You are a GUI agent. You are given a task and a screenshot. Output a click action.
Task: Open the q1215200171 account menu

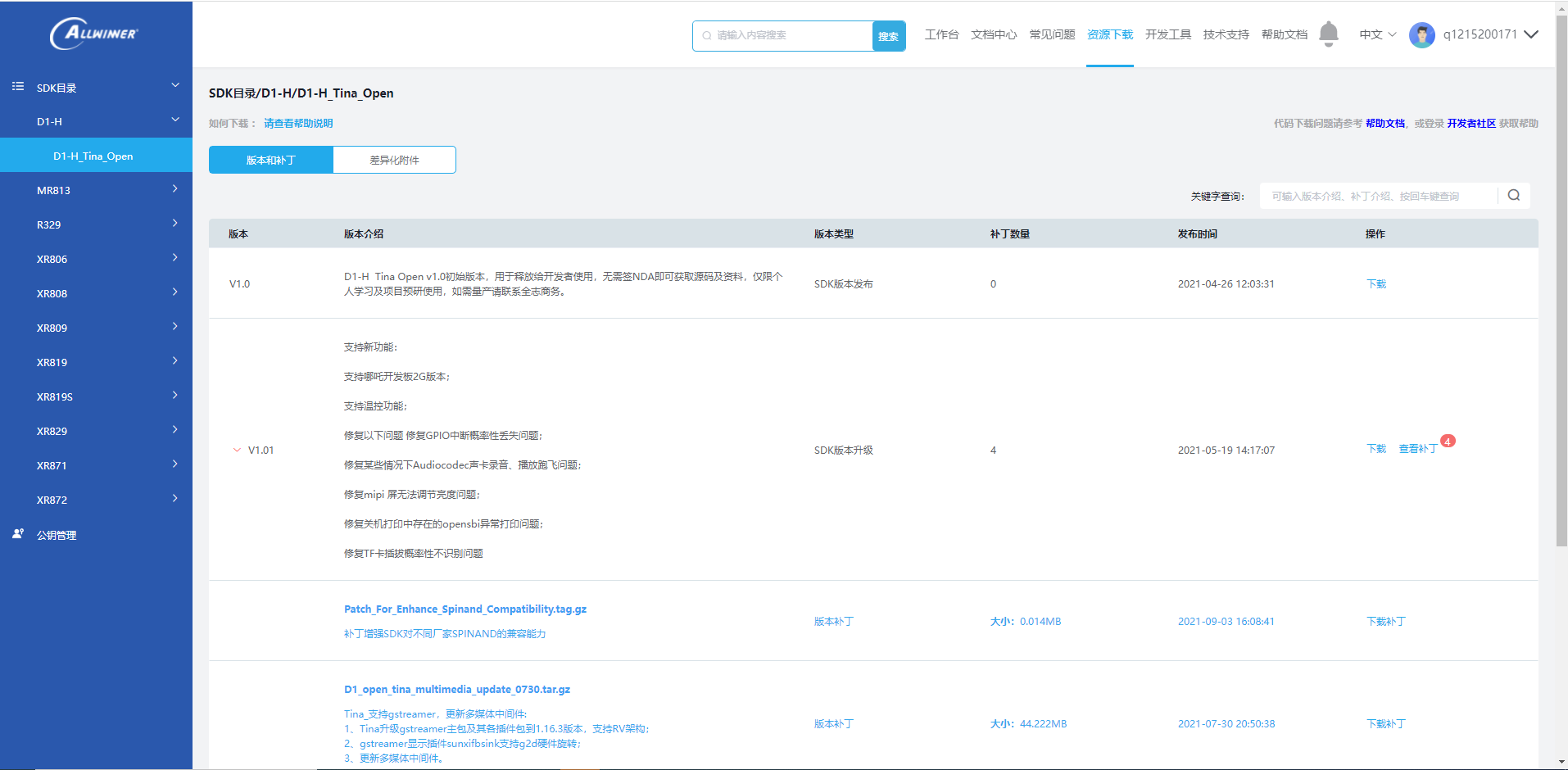click(1490, 34)
